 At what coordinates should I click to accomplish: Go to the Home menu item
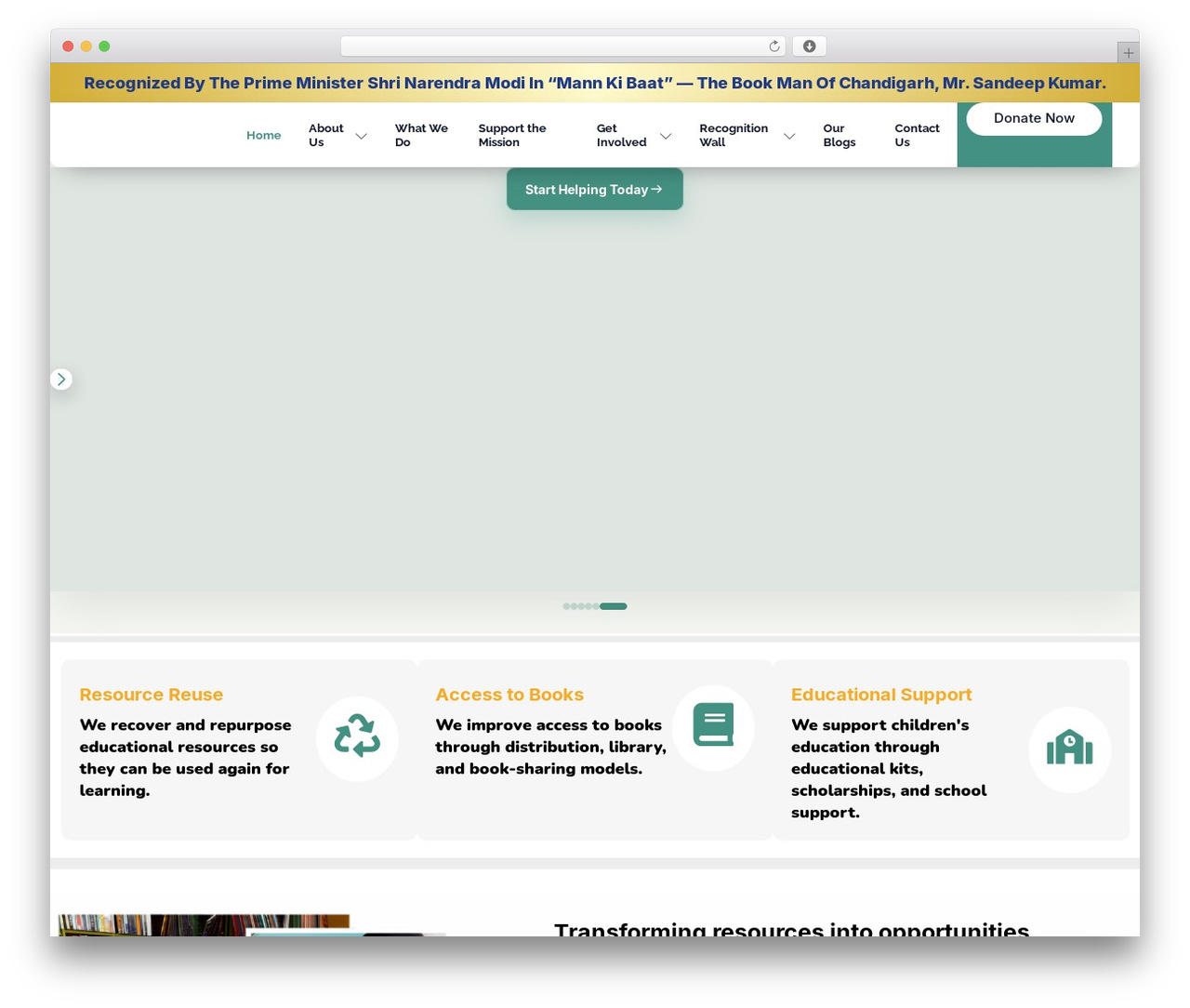click(263, 136)
